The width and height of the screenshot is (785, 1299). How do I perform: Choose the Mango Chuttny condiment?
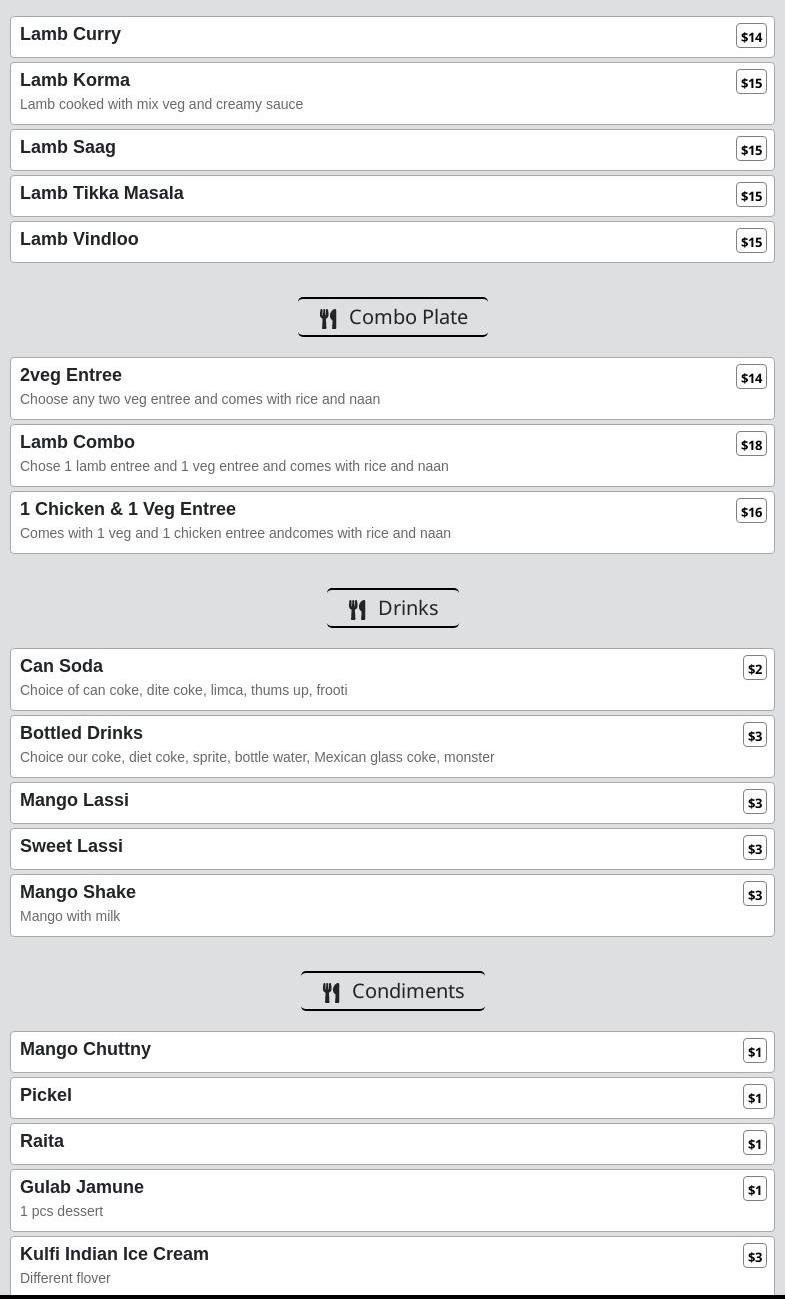pos(86,1049)
